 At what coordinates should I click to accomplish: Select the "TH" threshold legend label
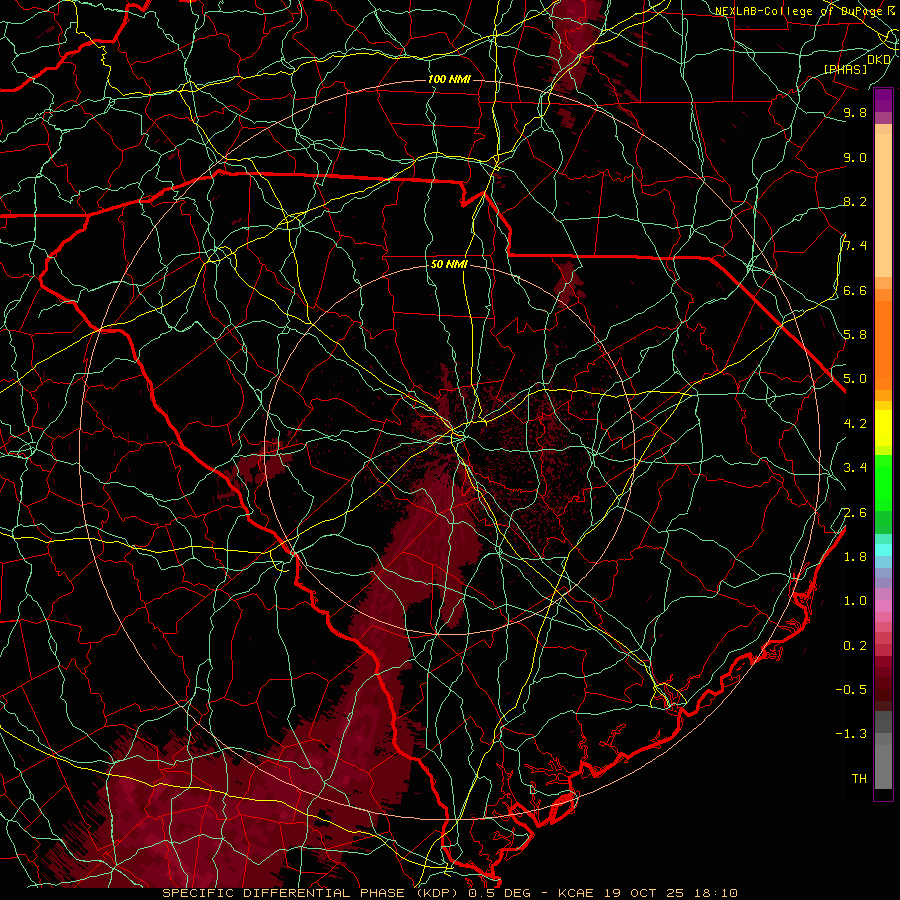859,779
